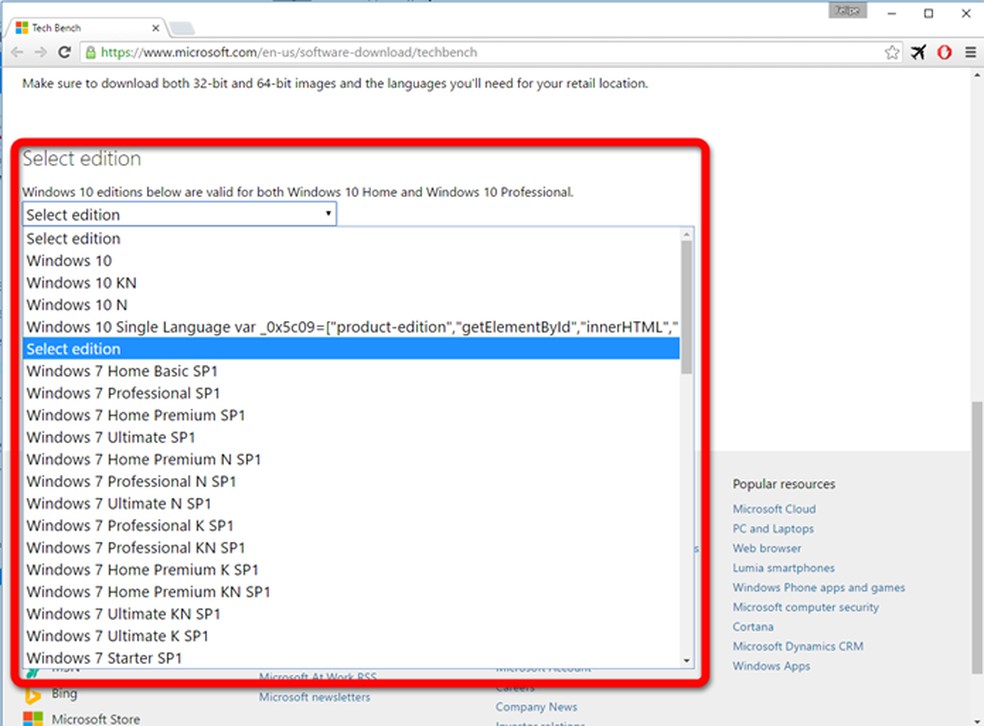This screenshot has width=984, height=726.
Task: Select the highlighted Select edition entry
Action: coord(351,349)
